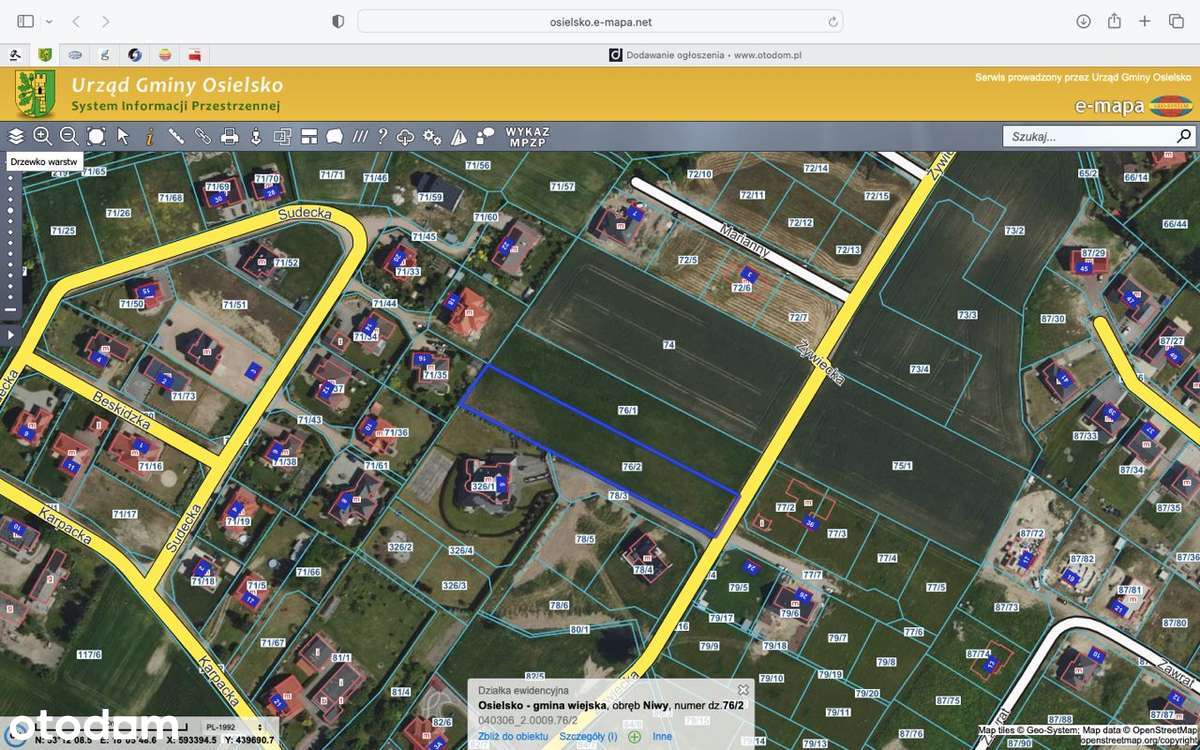Activate the object information 'i' tool

click(150, 136)
